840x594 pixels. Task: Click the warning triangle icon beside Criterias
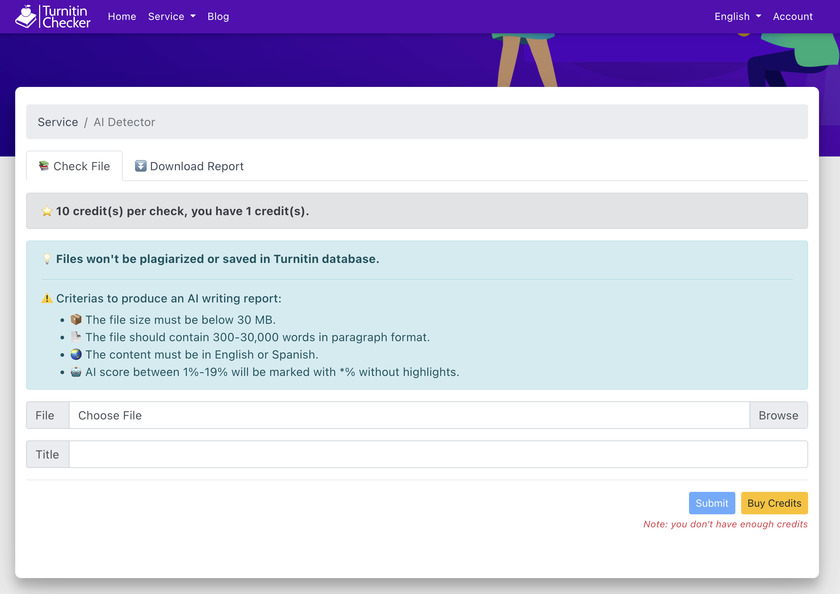47,298
